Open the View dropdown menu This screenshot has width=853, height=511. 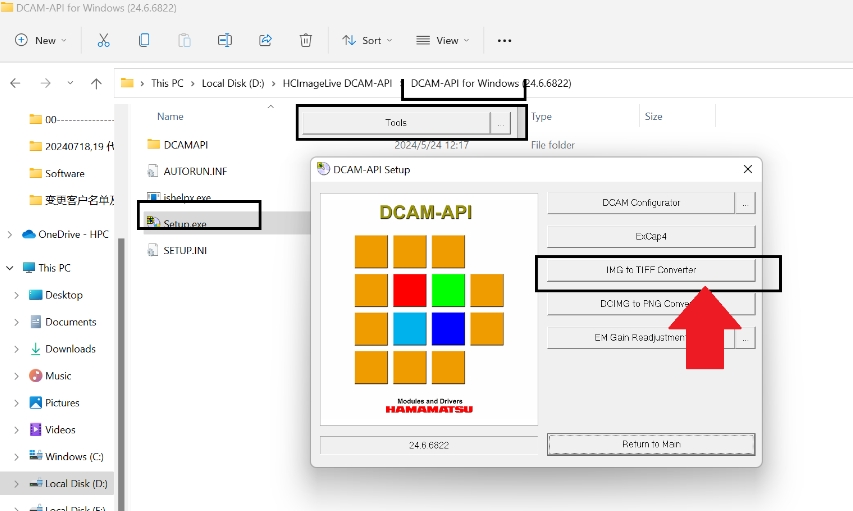[x=442, y=40]
